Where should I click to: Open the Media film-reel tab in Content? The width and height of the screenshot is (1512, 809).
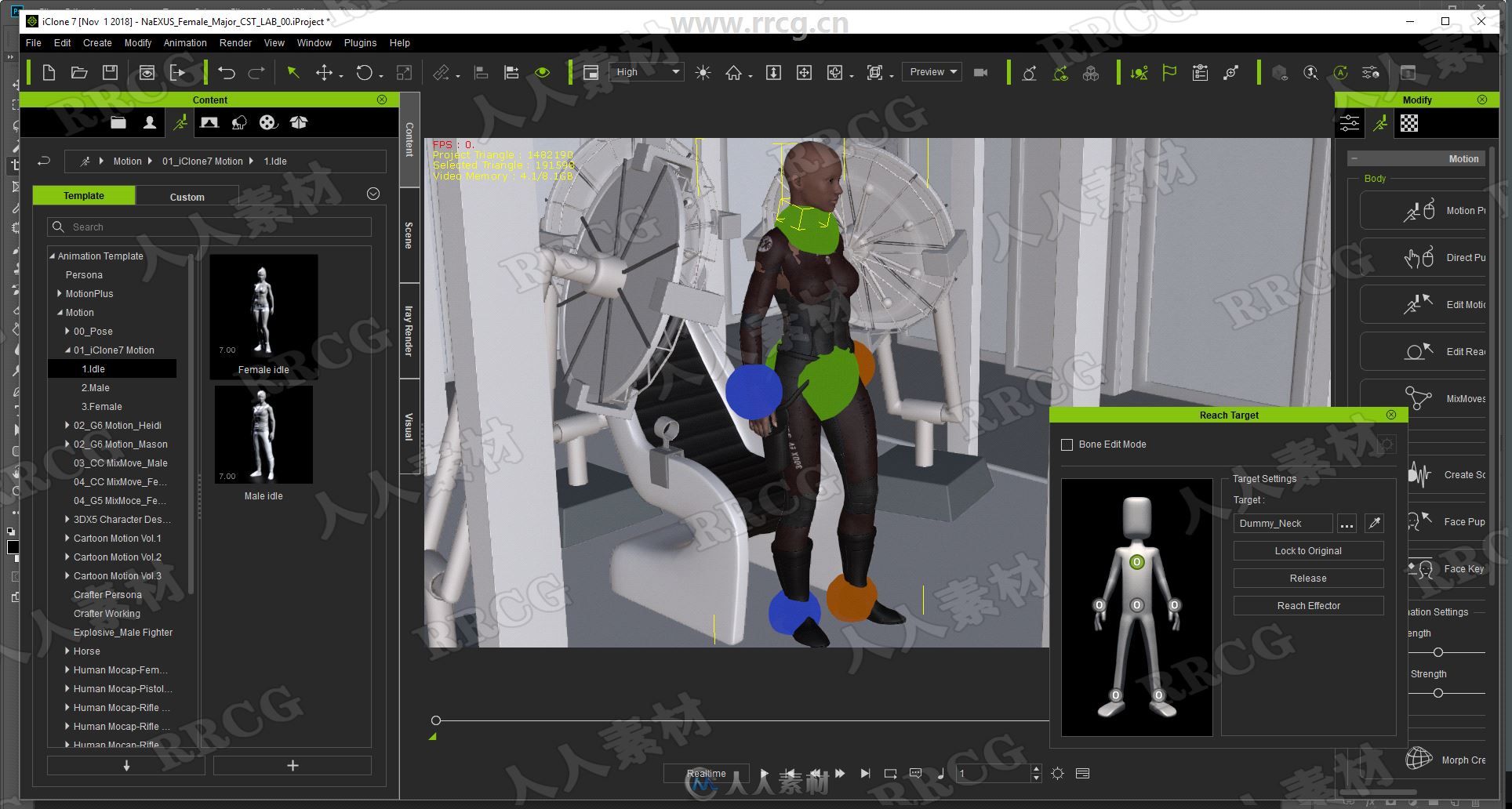(268, 122)
